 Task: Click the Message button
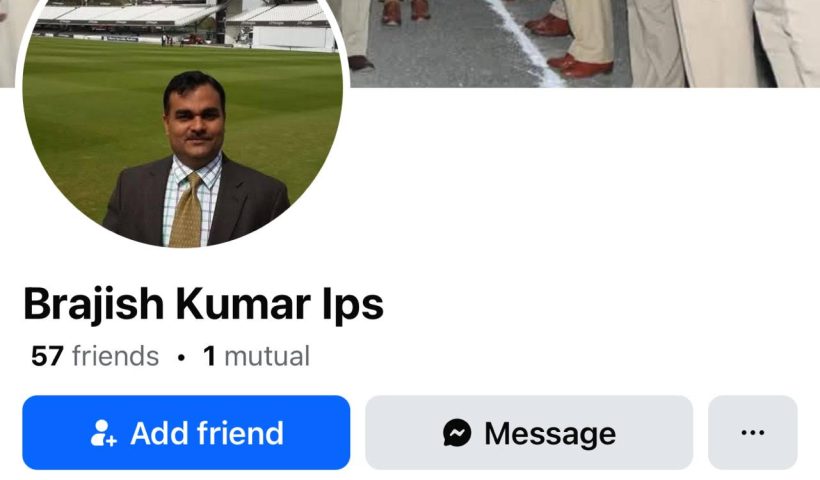click(529, 432)
